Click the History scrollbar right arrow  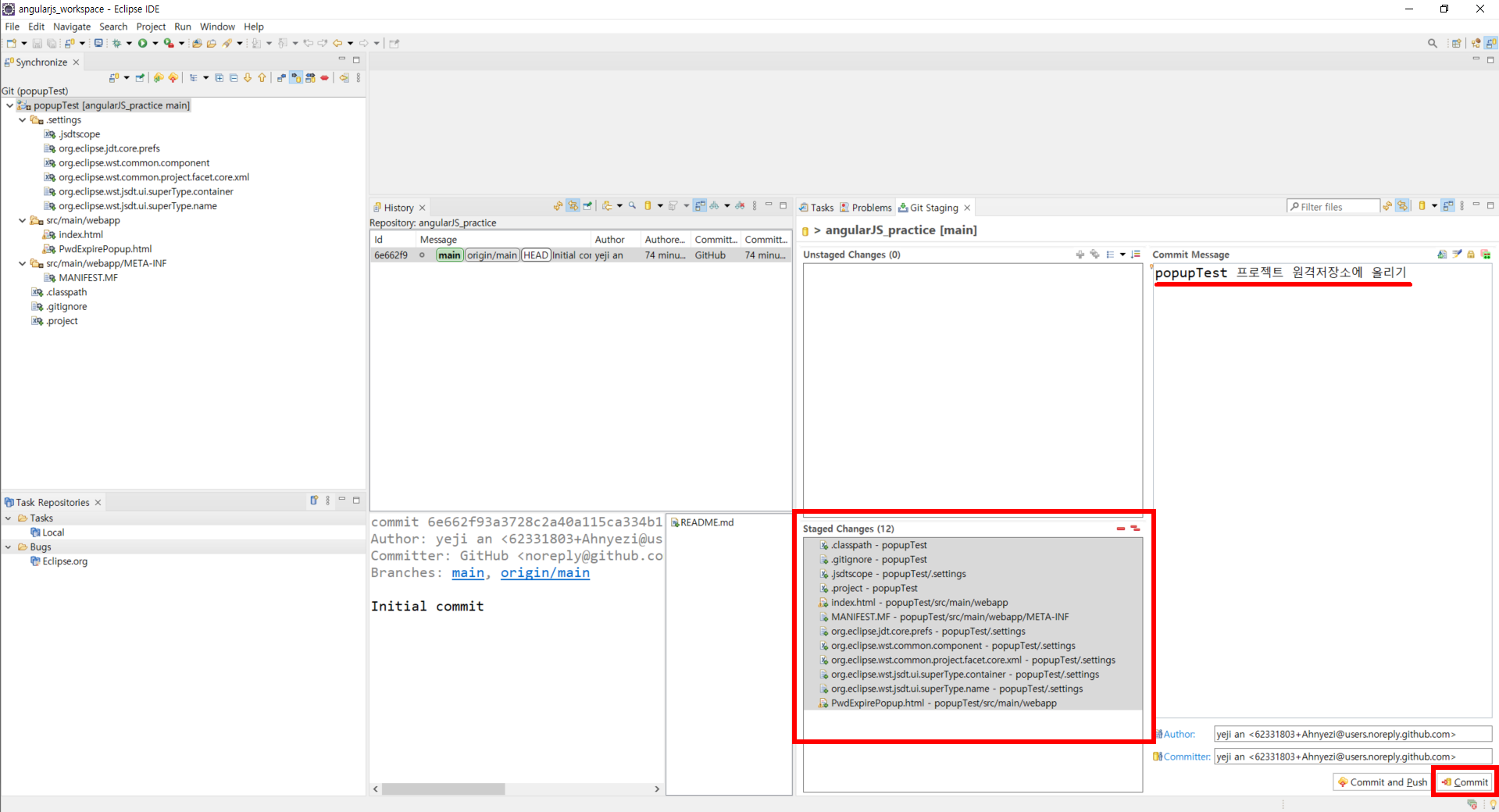(x=657, y=789)
